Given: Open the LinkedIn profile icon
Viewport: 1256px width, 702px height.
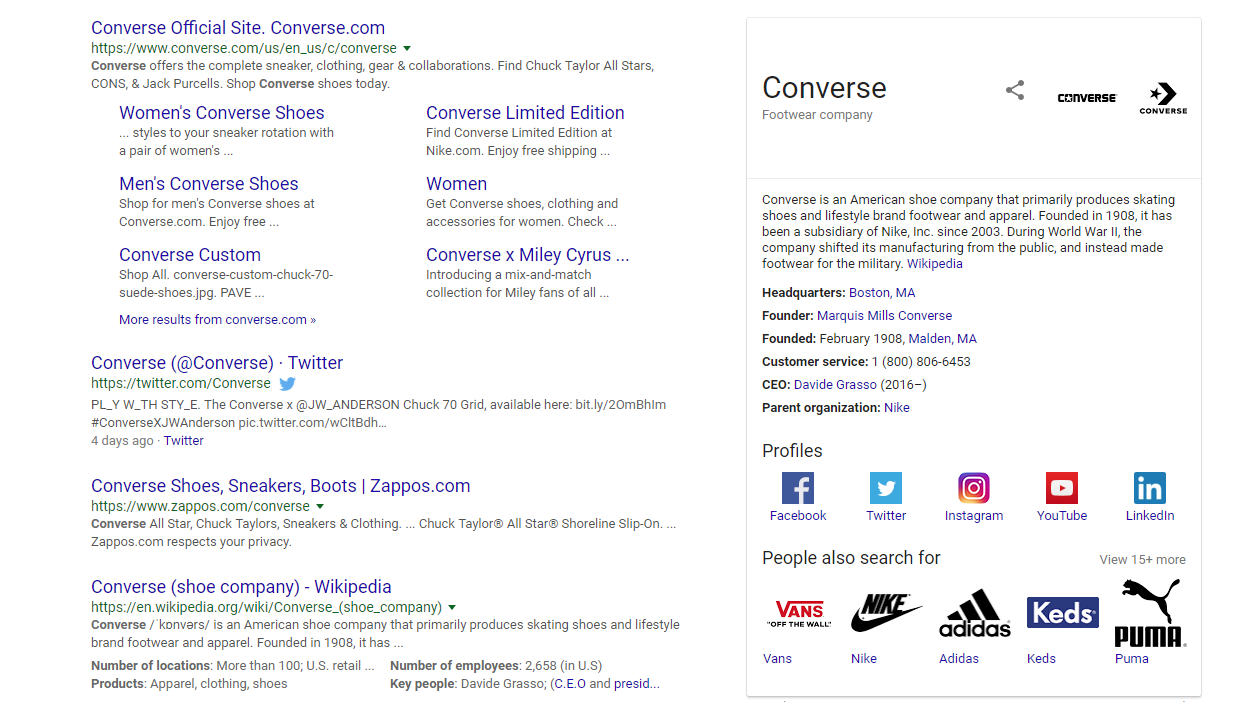Looking at the screenshot, I should [1150, 488].
